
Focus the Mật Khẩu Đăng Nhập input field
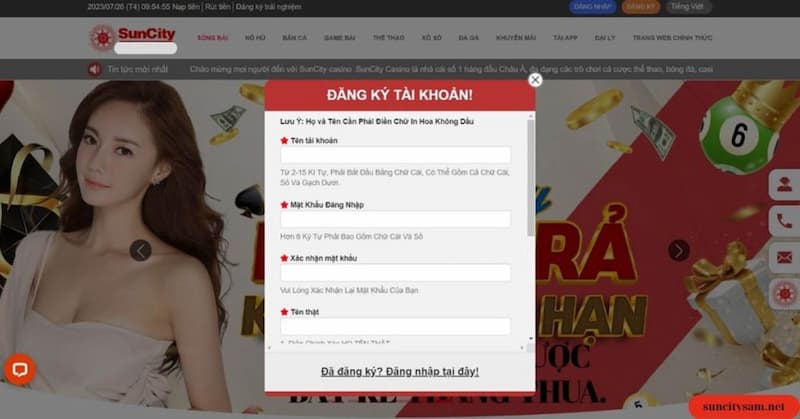(395, 219)
